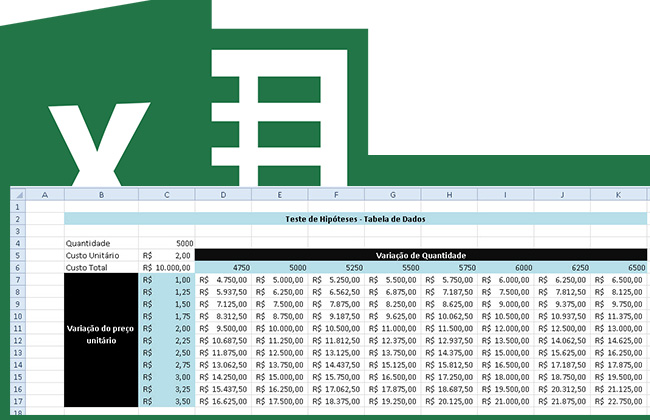Click the 'Variação de Quantidade' header bar
650x420 pixels.
click(x=421, y=255)
